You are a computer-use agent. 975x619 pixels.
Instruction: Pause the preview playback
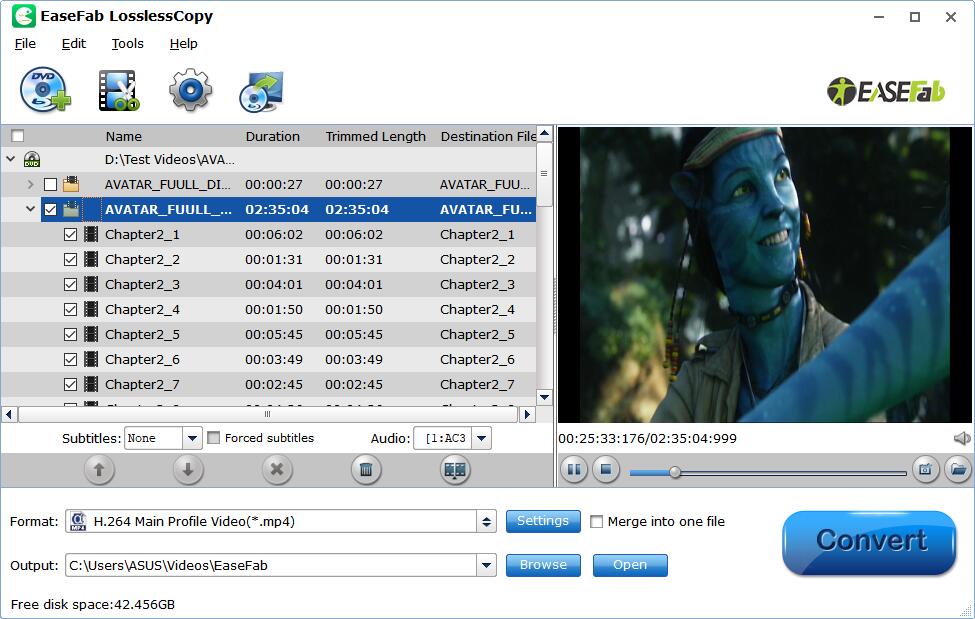(x=574, y=469)
